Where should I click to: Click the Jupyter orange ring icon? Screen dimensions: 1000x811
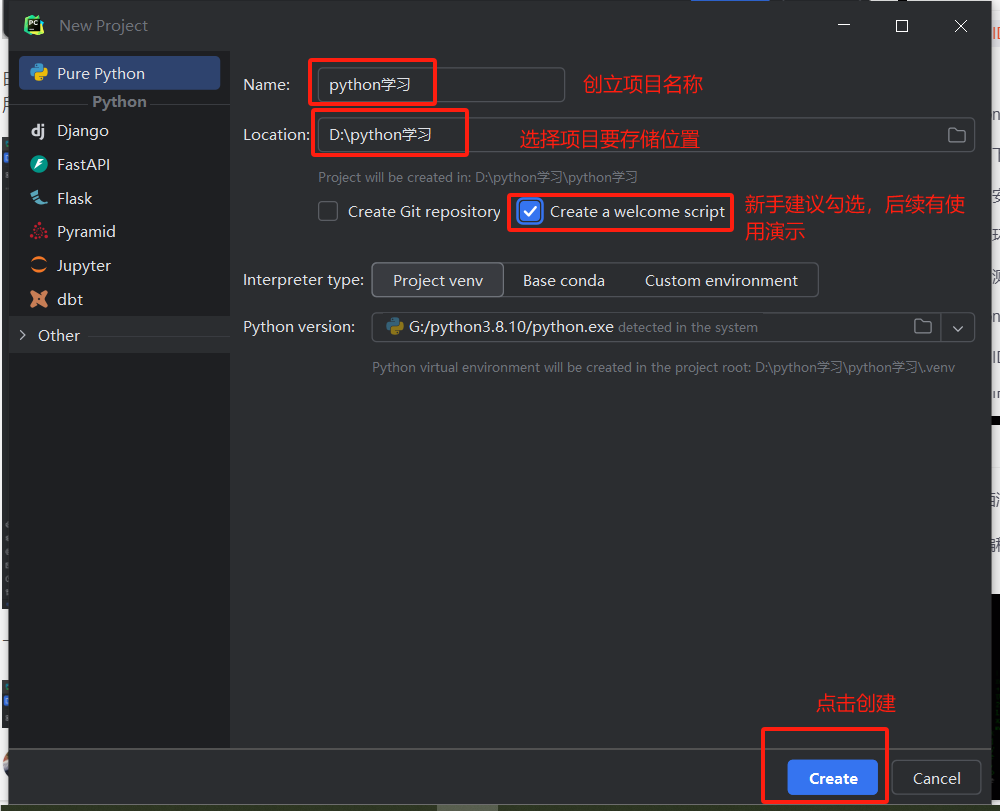click(x=39, y=265)
